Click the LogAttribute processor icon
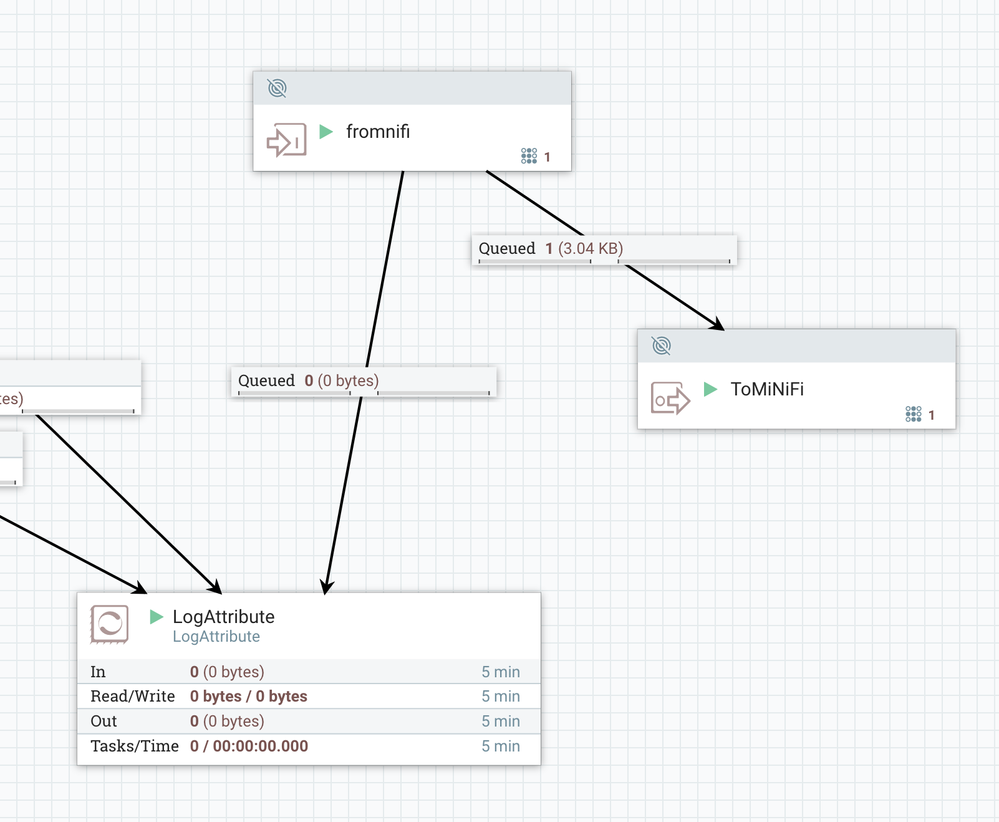This screenshot has height=822, width=999. pyautogui.click(x=110, y=624)
